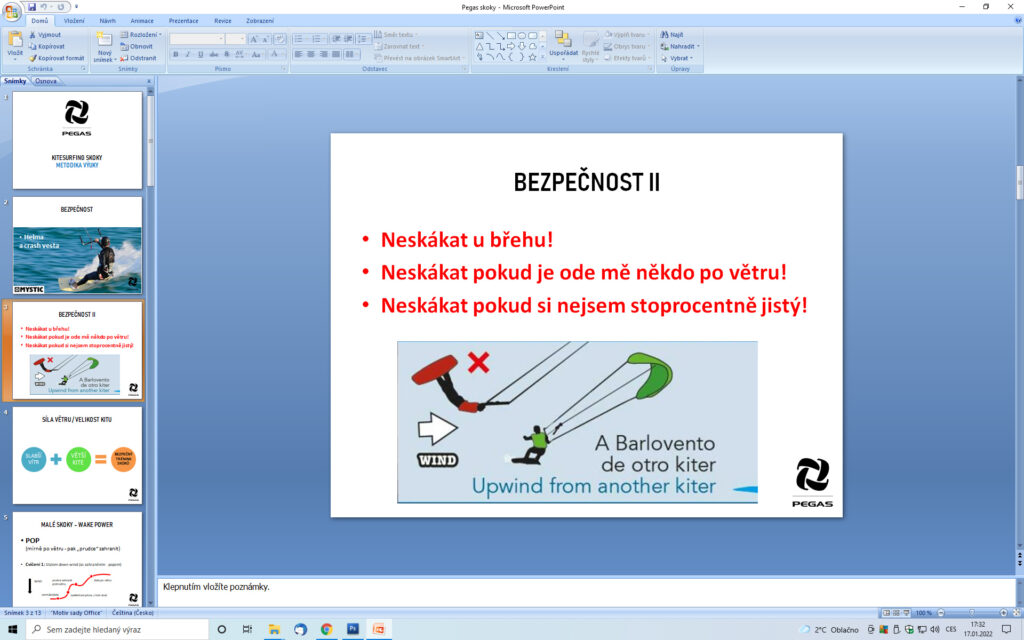The height and width of the screenshot is (640, 1024).
Task: Pick the right block arrow shape
Action: tap(511, 46)
